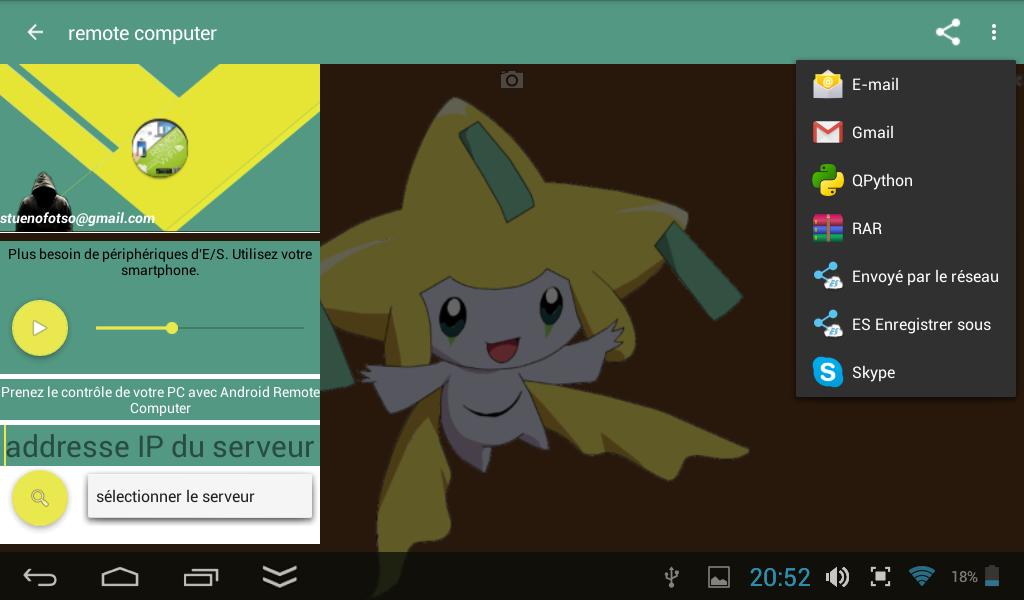Viewport: 1024px width, 600px height.
Task: Tap the screenshot capture frame icon
Action: (x=880, y=576)
